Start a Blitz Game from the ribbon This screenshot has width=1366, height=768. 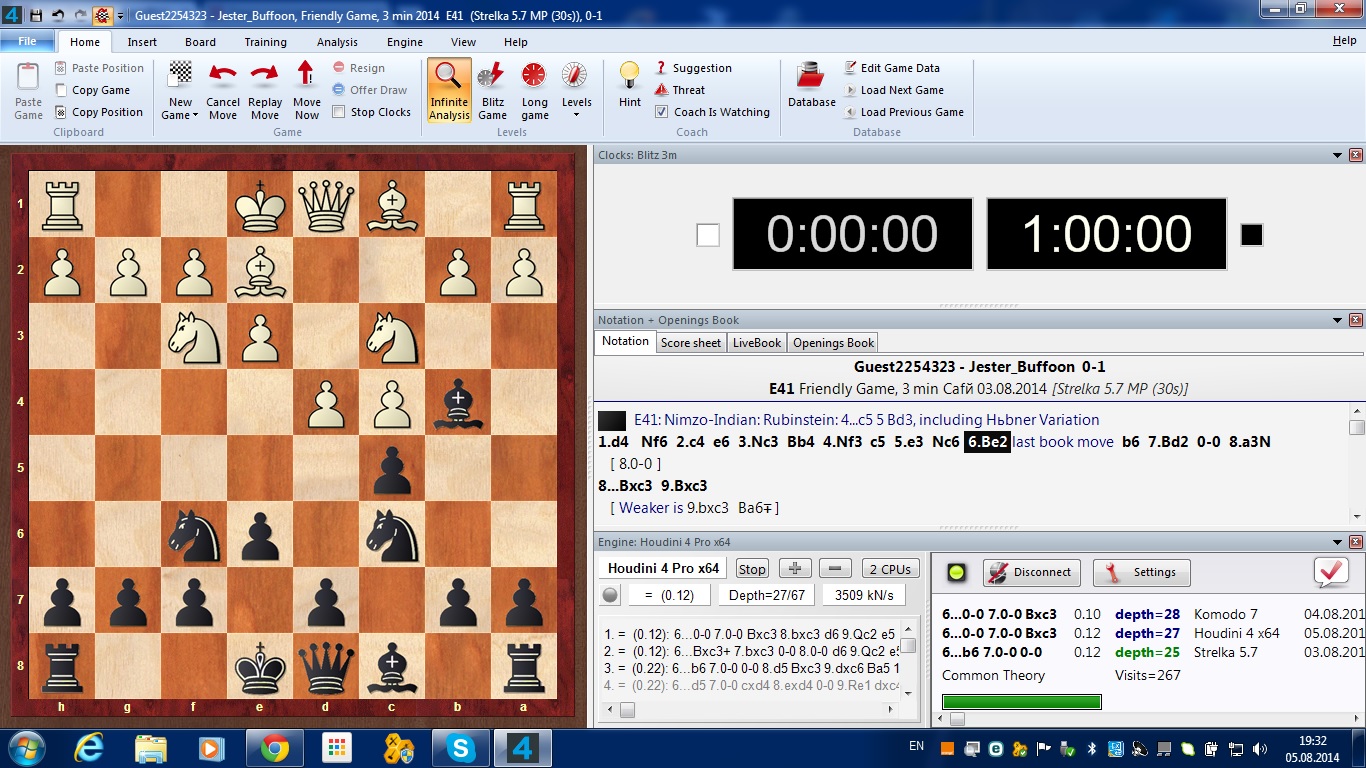click(492, 77)
